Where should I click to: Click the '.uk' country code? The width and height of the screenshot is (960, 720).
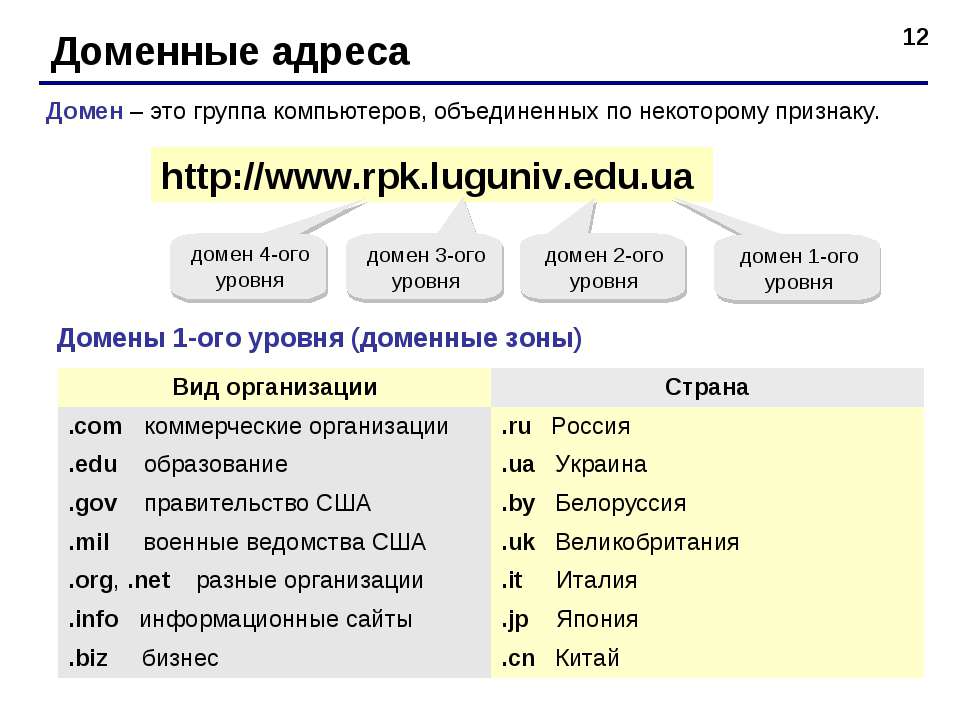(518, 542)
